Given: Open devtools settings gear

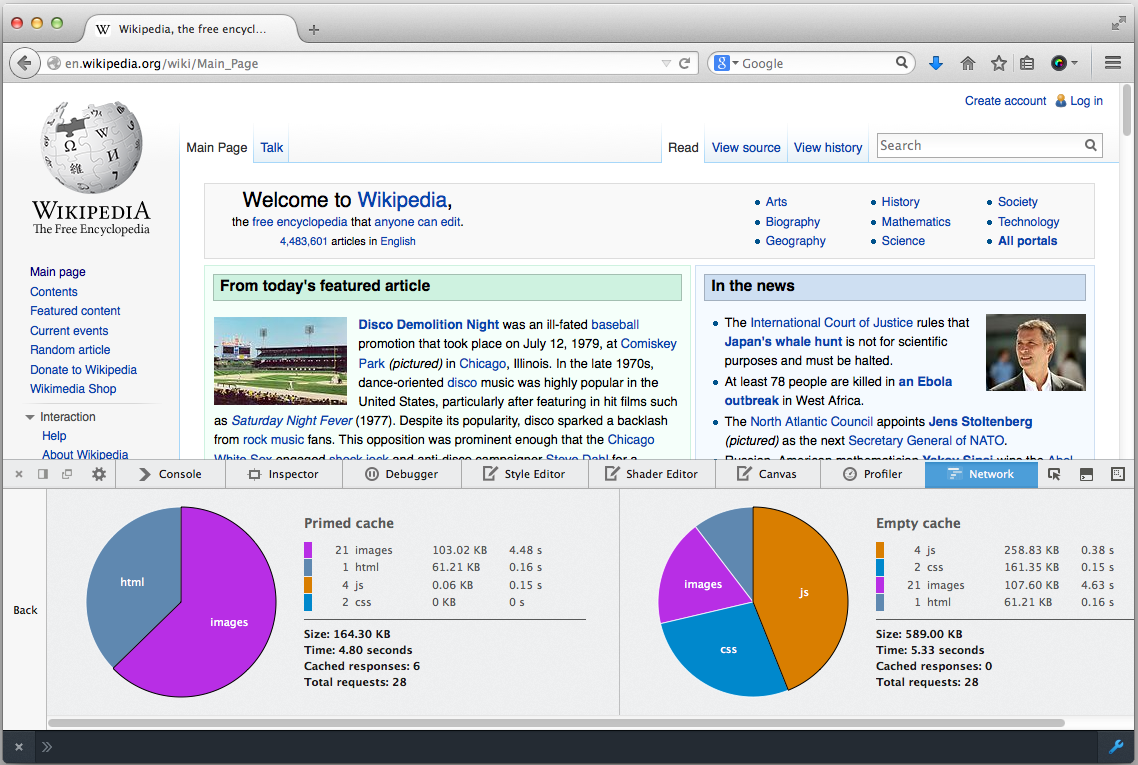Looking at the screenshot, I should [99, 474].
